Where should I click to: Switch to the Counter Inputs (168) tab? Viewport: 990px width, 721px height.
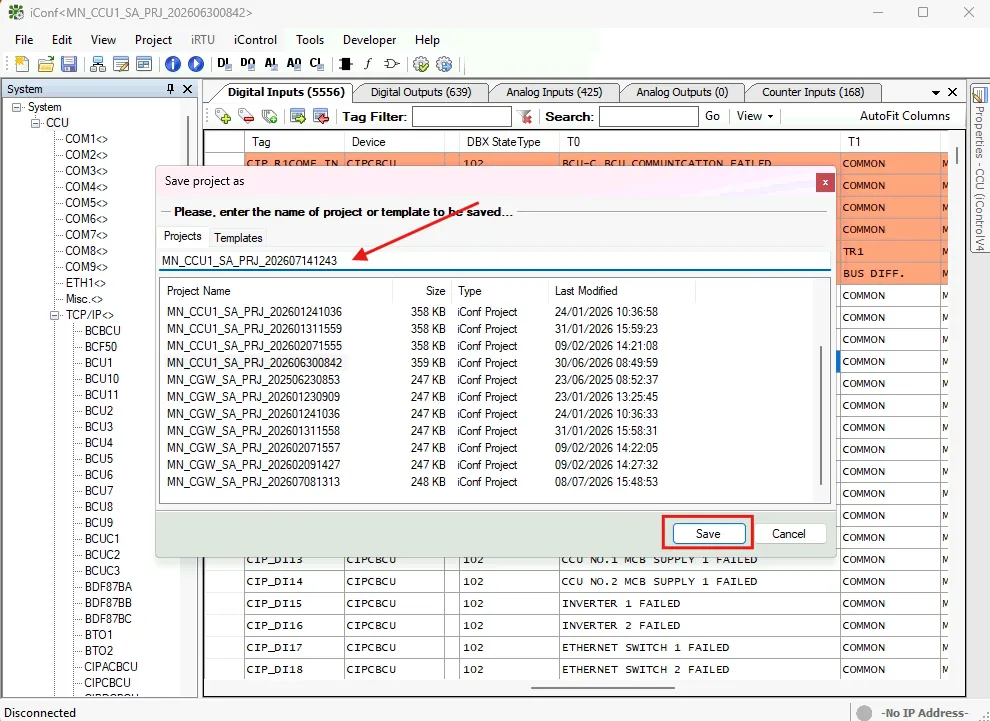813,92
